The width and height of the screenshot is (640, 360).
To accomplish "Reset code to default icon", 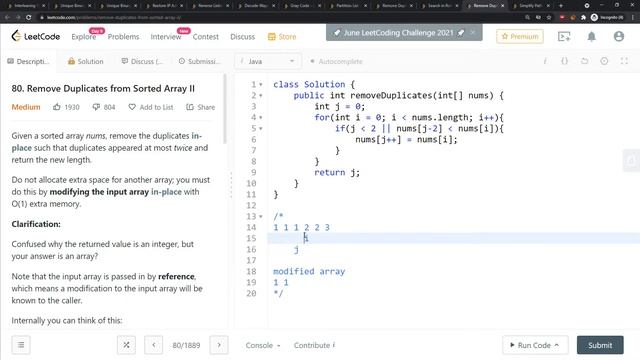I will (584, 61).
